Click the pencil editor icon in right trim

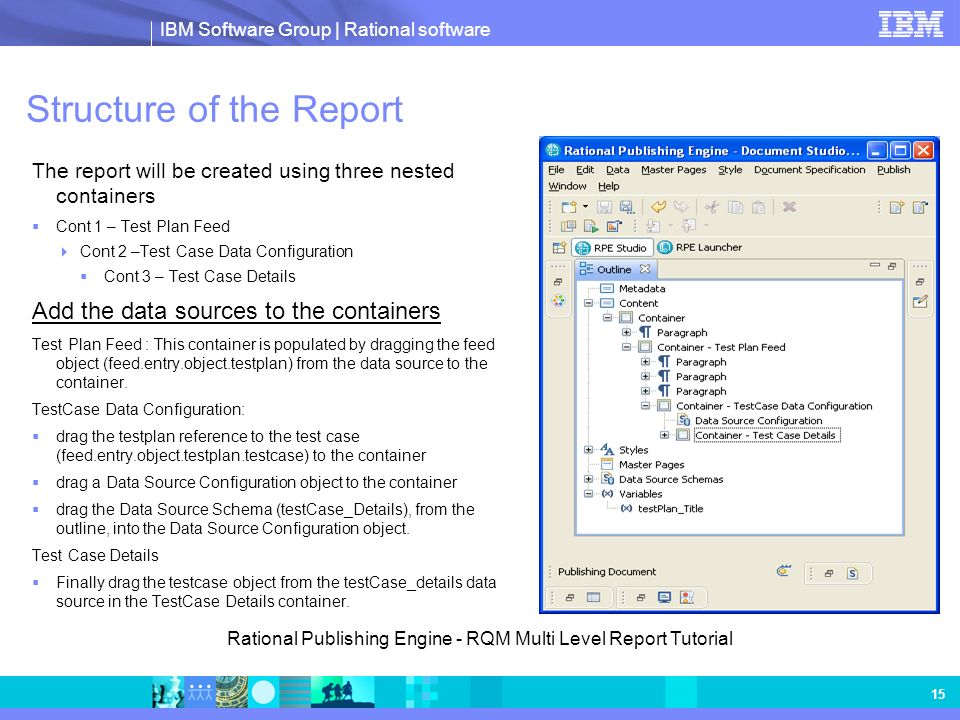tap(920, 301)
